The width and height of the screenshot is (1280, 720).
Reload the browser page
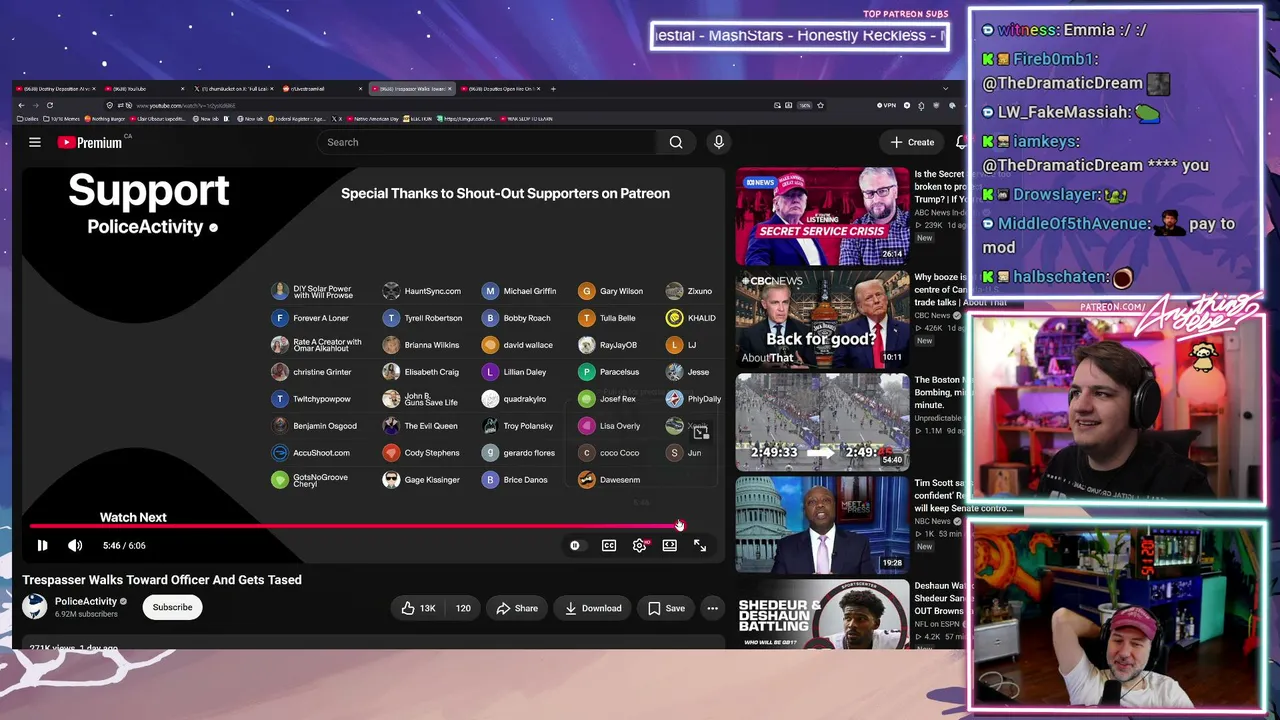pos(49,105)
